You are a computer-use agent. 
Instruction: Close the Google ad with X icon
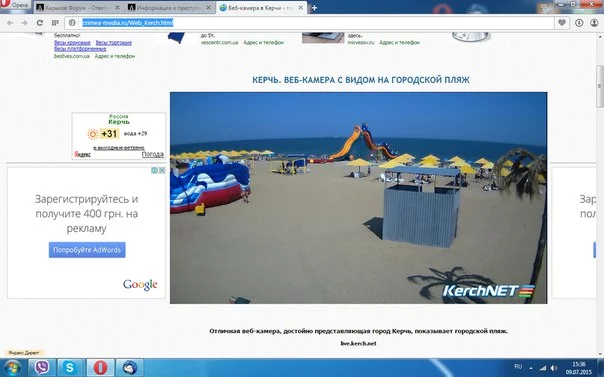162,170
